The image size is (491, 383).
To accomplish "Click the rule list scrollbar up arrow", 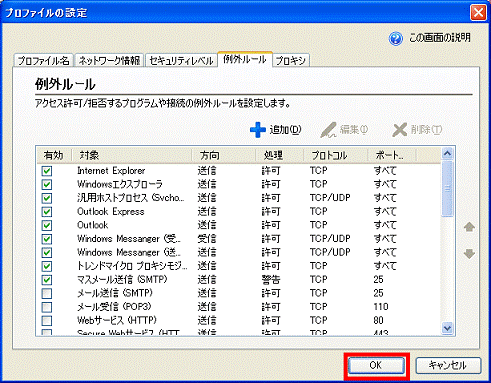I will tap(447, 154).
